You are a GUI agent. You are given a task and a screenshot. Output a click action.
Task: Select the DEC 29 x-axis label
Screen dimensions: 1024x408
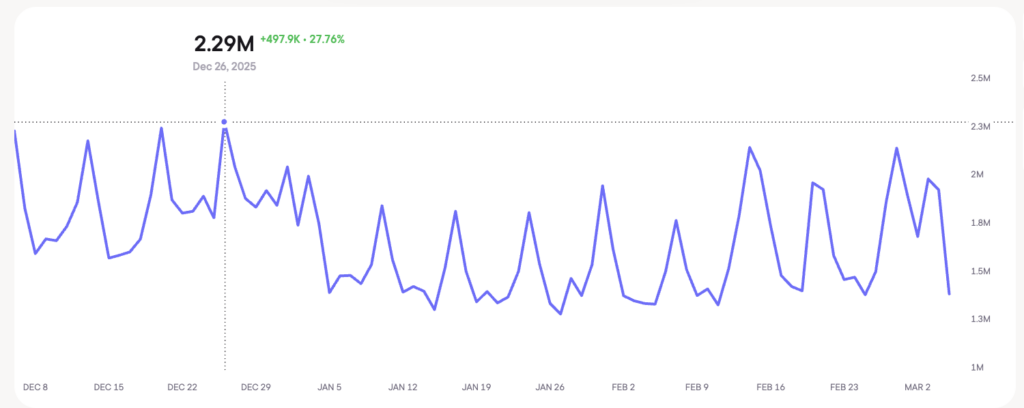[256, 387]
